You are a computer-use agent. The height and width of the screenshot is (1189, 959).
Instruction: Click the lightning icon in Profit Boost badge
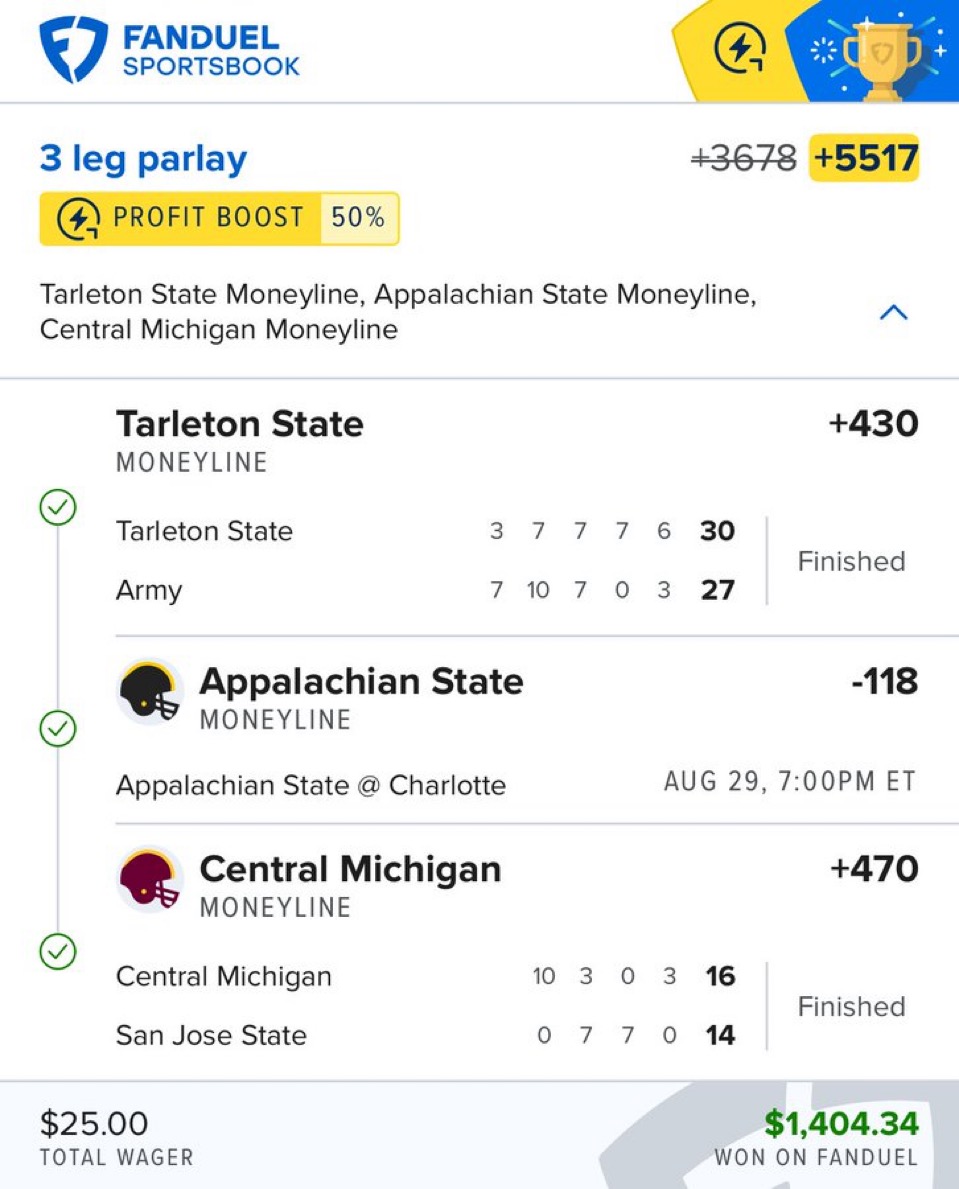click(x=78, y=219)
